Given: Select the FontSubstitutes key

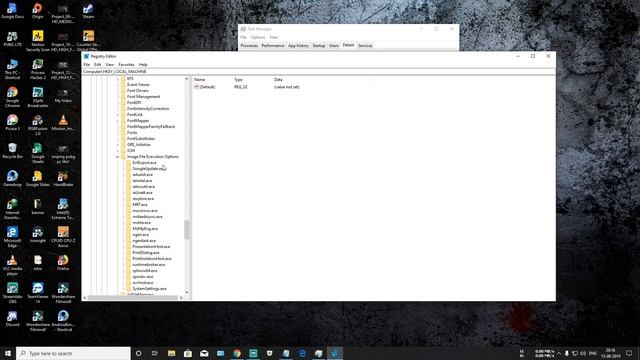Looking at the screenshot, I should click(x=141, y=139).
